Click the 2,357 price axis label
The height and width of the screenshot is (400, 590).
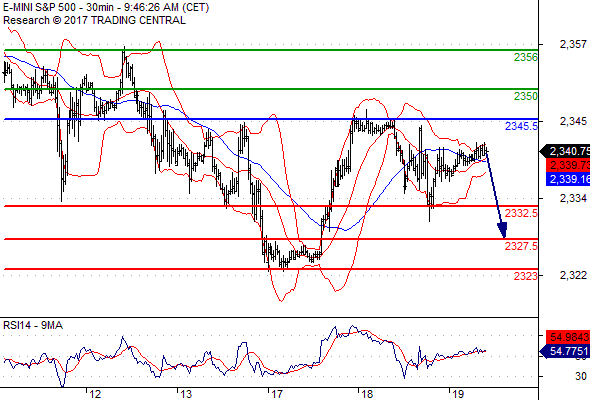(573, 44)
